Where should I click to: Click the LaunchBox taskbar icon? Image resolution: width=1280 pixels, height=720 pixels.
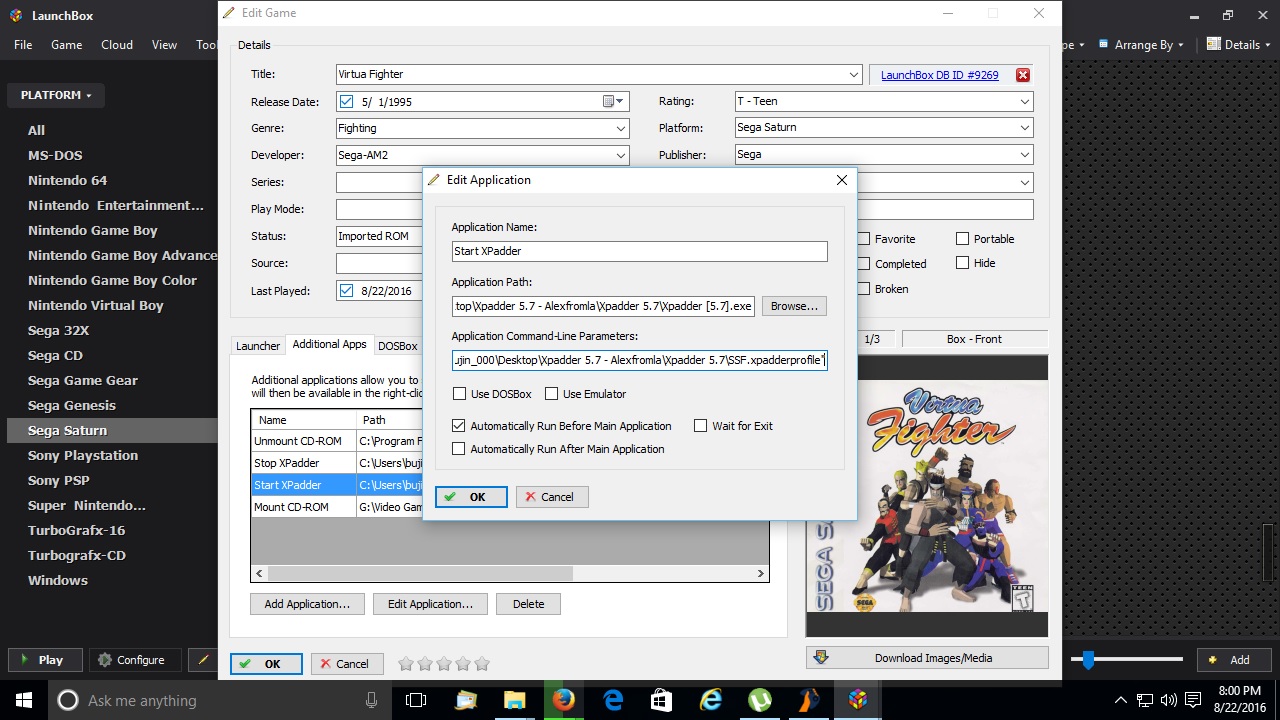tap(857, 700)
